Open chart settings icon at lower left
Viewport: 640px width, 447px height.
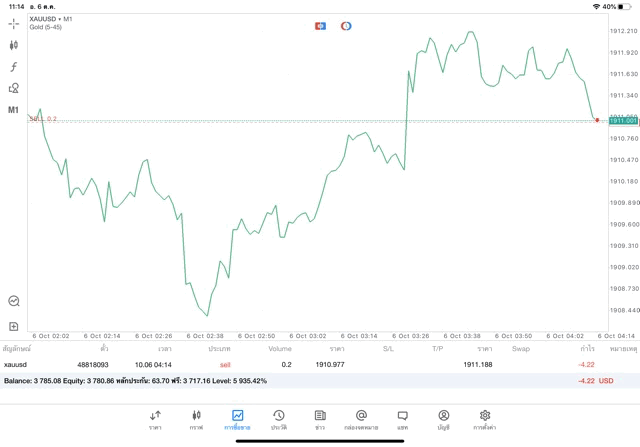pos(14,300)
